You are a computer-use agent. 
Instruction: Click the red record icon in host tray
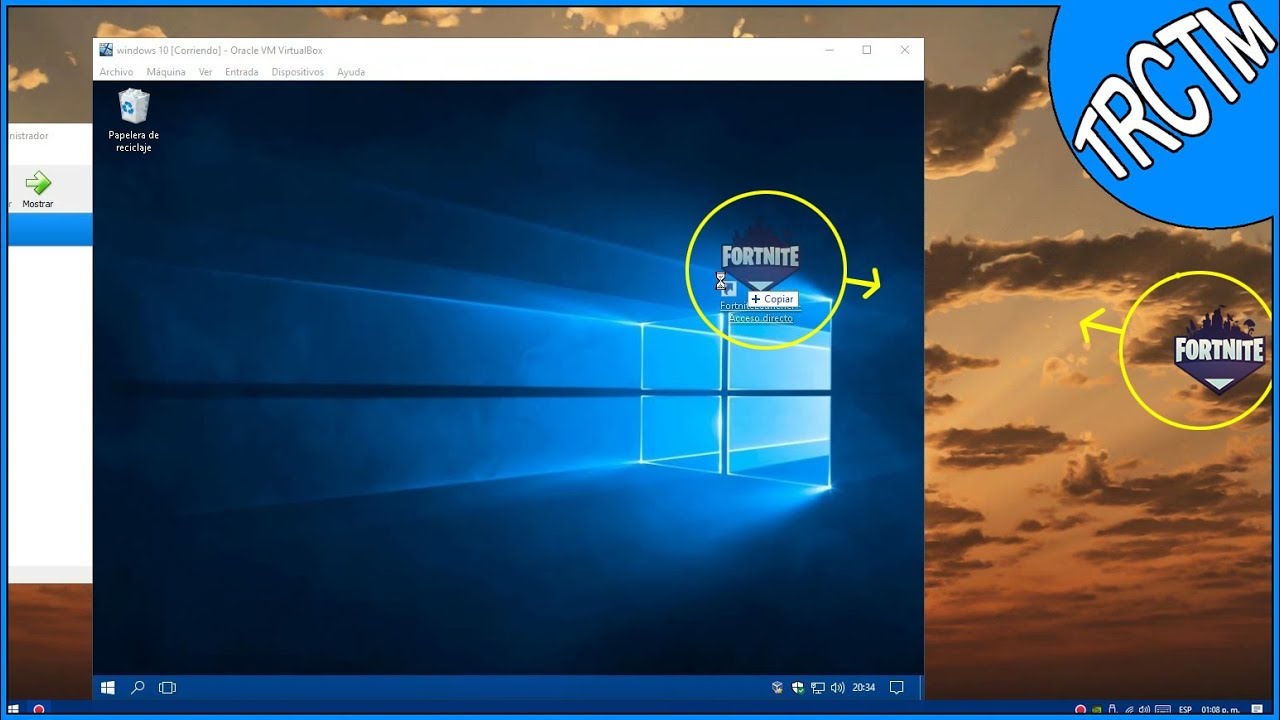point(1080,709)
